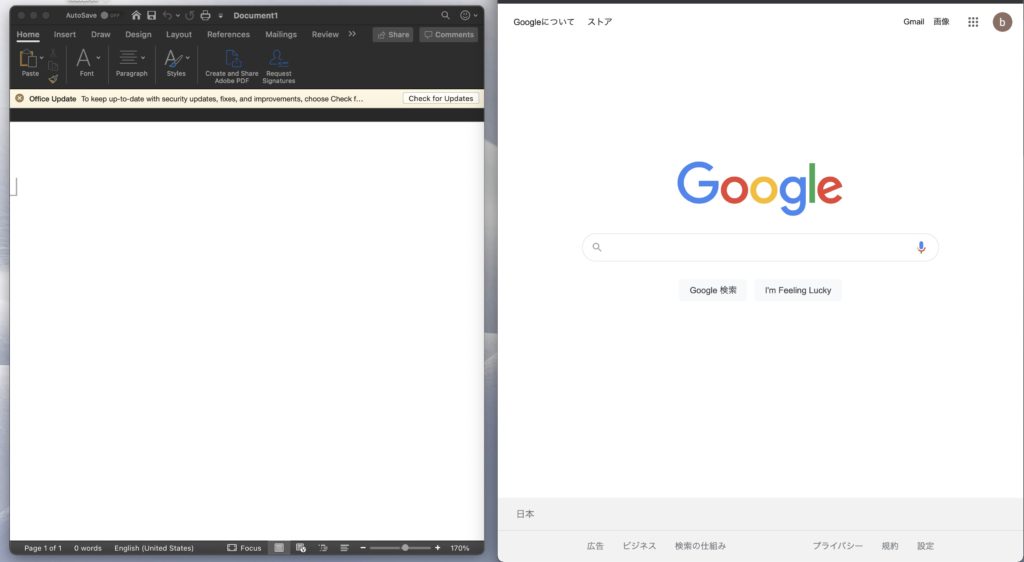Enable Focus mode in Word status bar
1024x562 pixels.
coord(244,548)
